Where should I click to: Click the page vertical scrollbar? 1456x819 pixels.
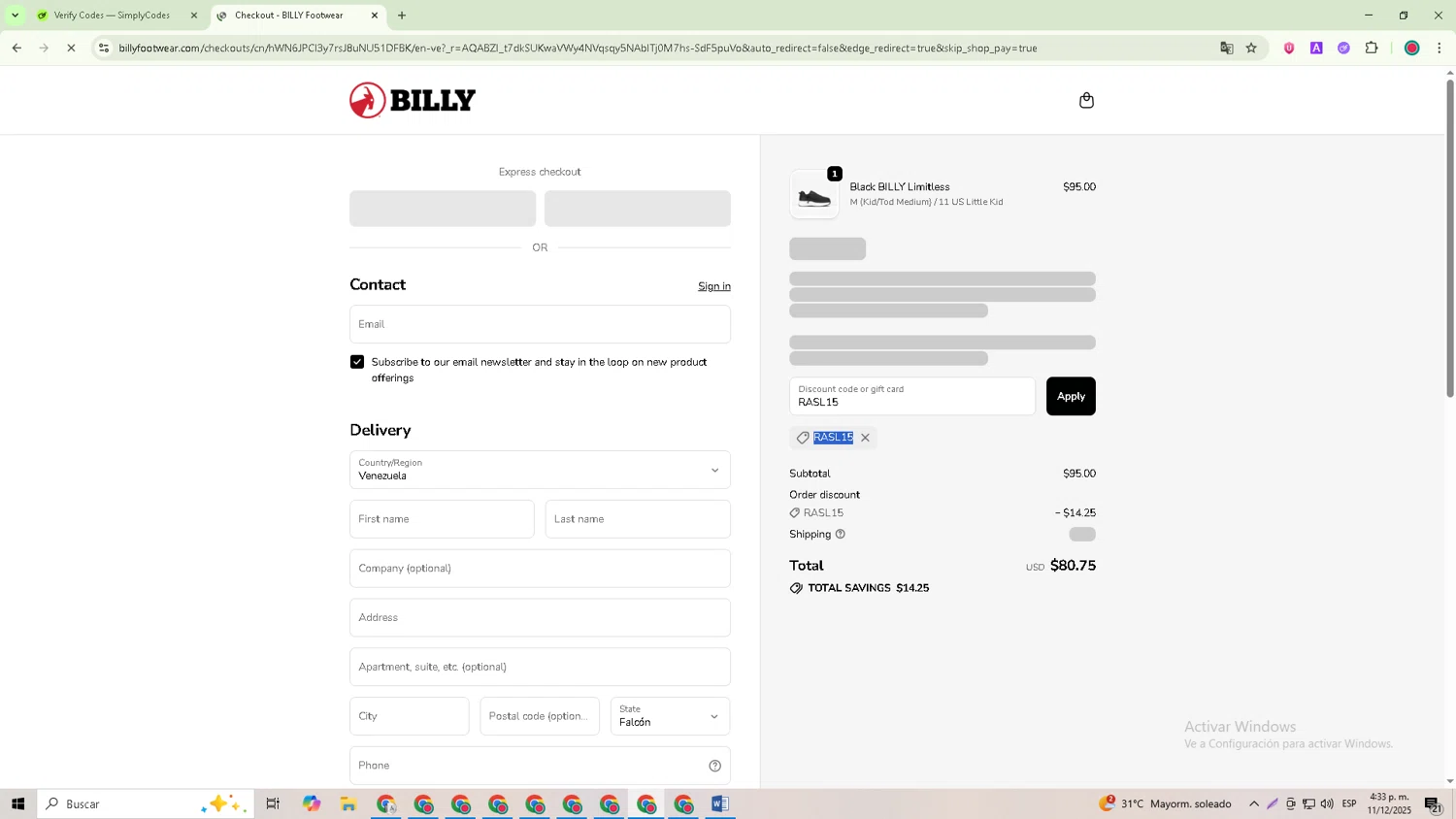(1450, 238)
